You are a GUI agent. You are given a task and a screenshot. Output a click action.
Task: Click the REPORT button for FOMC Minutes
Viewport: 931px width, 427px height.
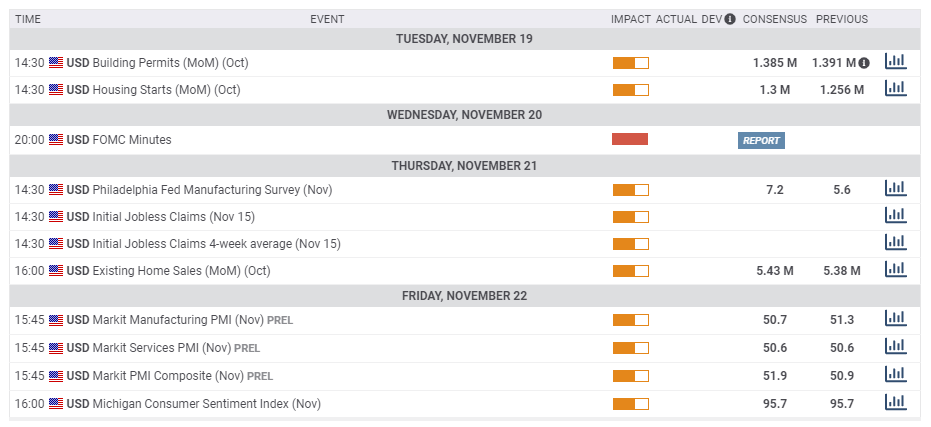tap(761, 141)
